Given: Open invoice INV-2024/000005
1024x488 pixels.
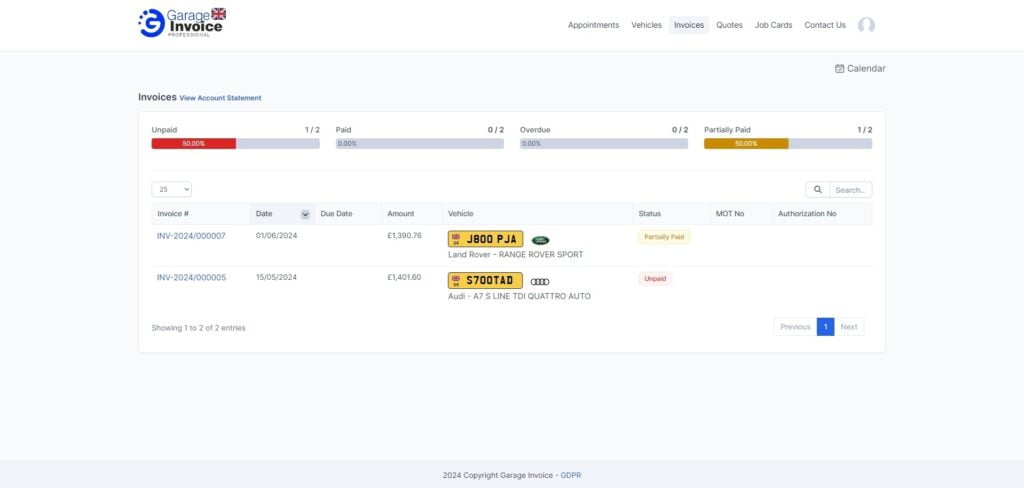Looking at the screenshot, I should click(x=191, y=277).
